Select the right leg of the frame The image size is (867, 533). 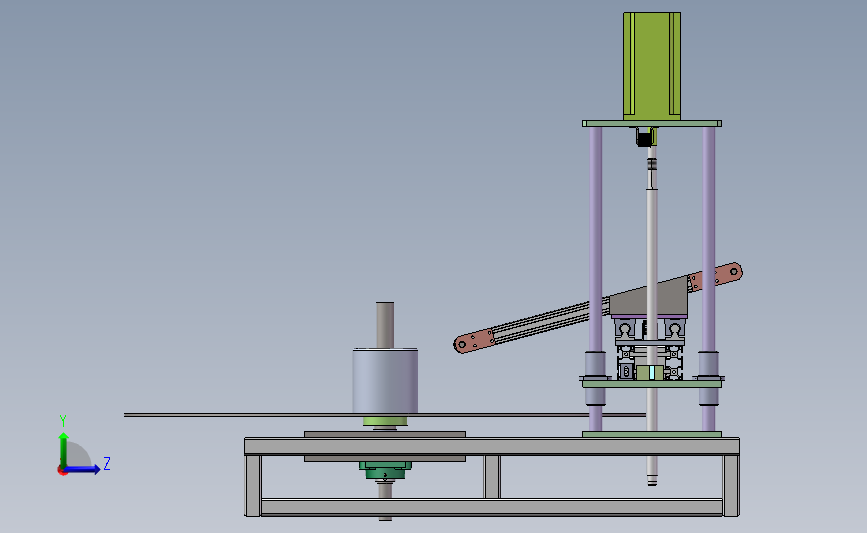click(731, 485)
